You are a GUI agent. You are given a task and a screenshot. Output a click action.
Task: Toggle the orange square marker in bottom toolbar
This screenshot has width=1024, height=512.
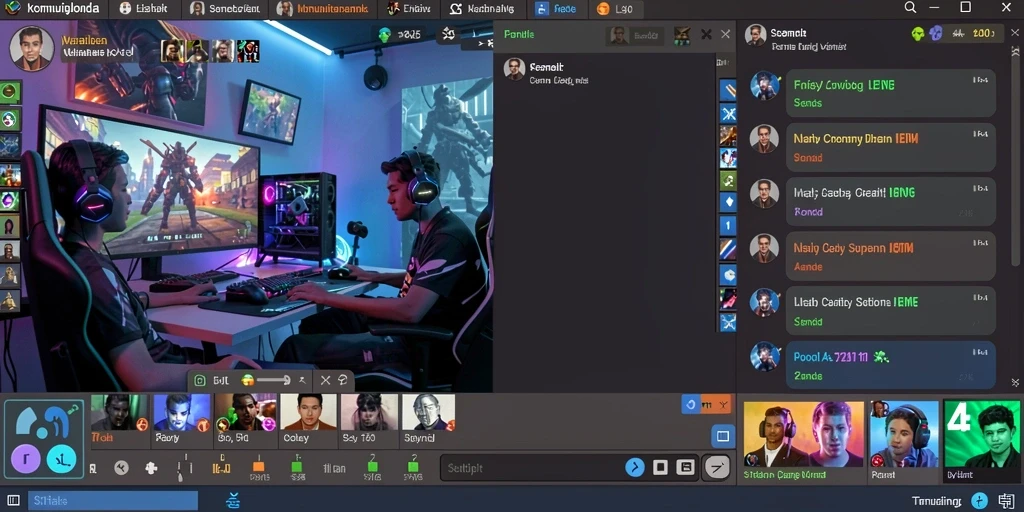tap(258, 467)
